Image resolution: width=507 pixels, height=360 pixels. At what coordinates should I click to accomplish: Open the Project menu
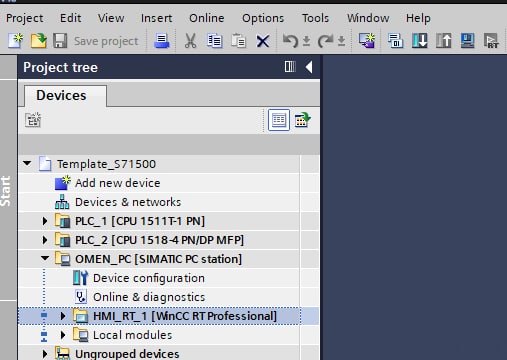click(x=25, y=18)
